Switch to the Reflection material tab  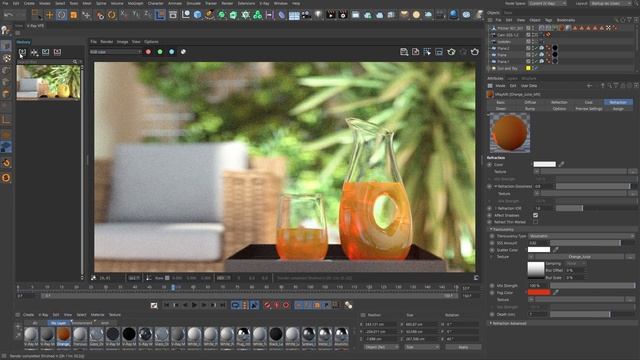pyautogui.click(x=559, y=102)
